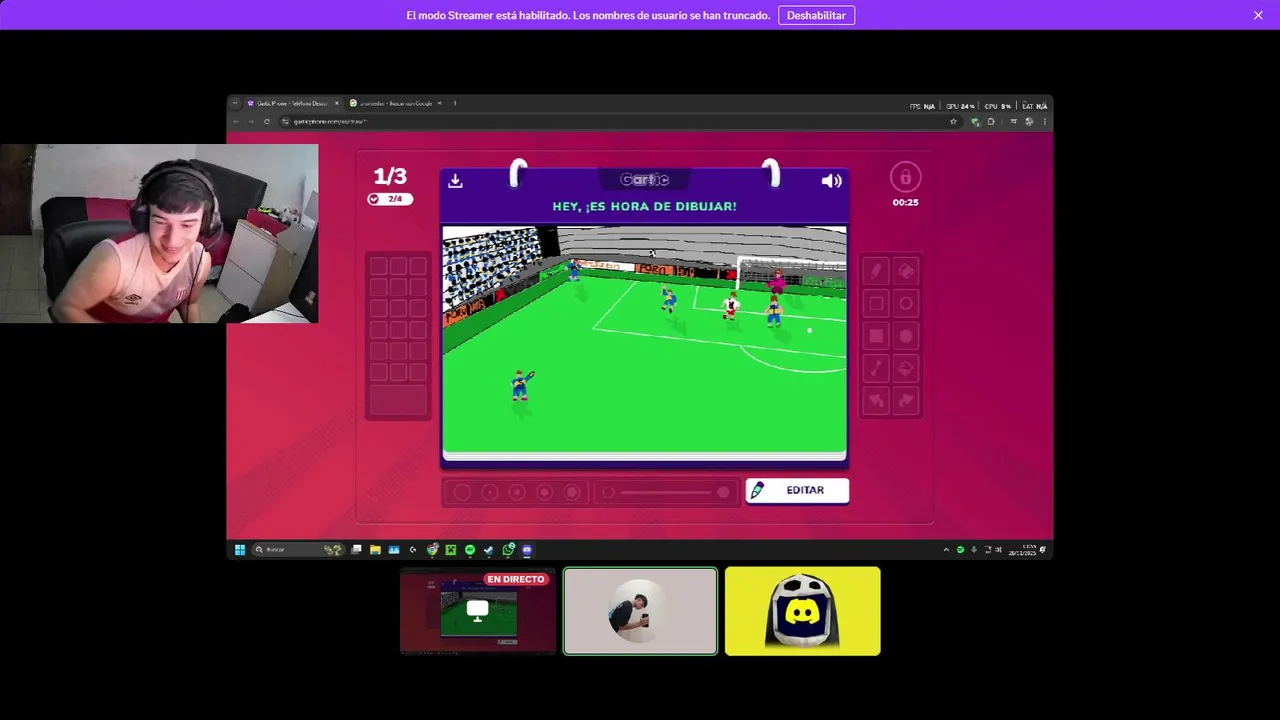The height and width of the screenshot is (720, 1280).
Task: Click the 2/4 players done indicator
Action: tap(389, 199)
